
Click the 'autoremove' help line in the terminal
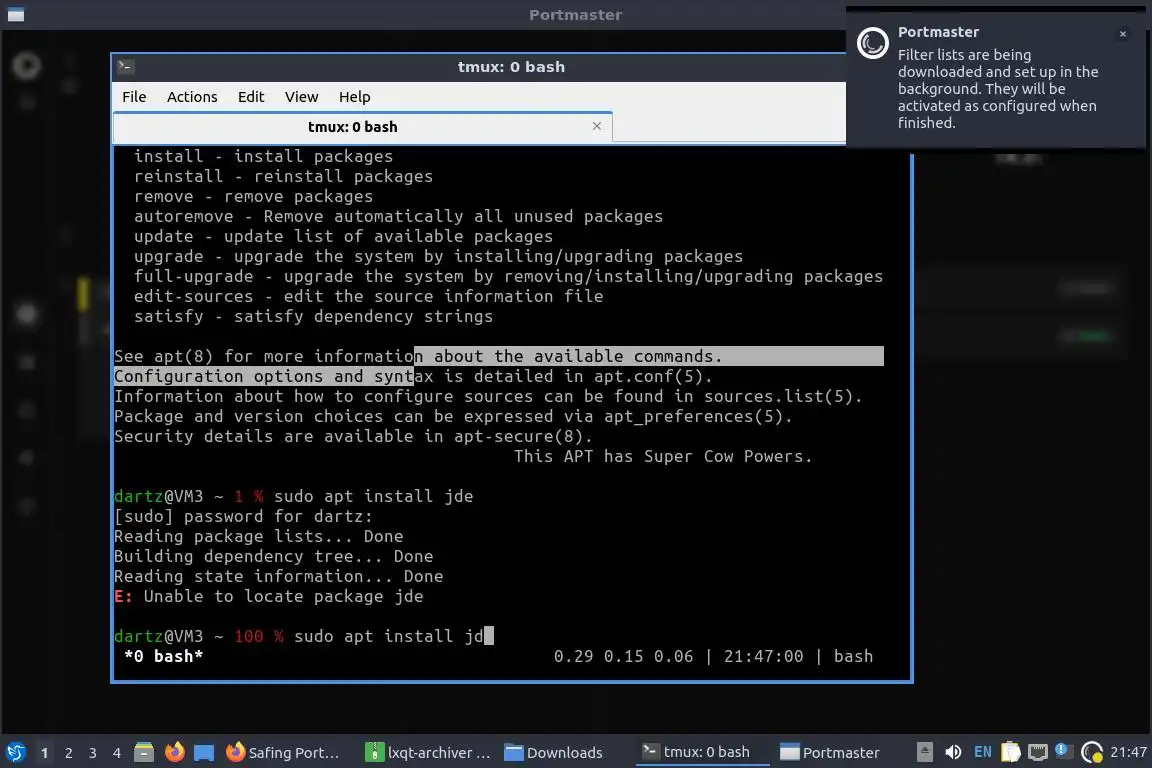[x=398, y=216]
